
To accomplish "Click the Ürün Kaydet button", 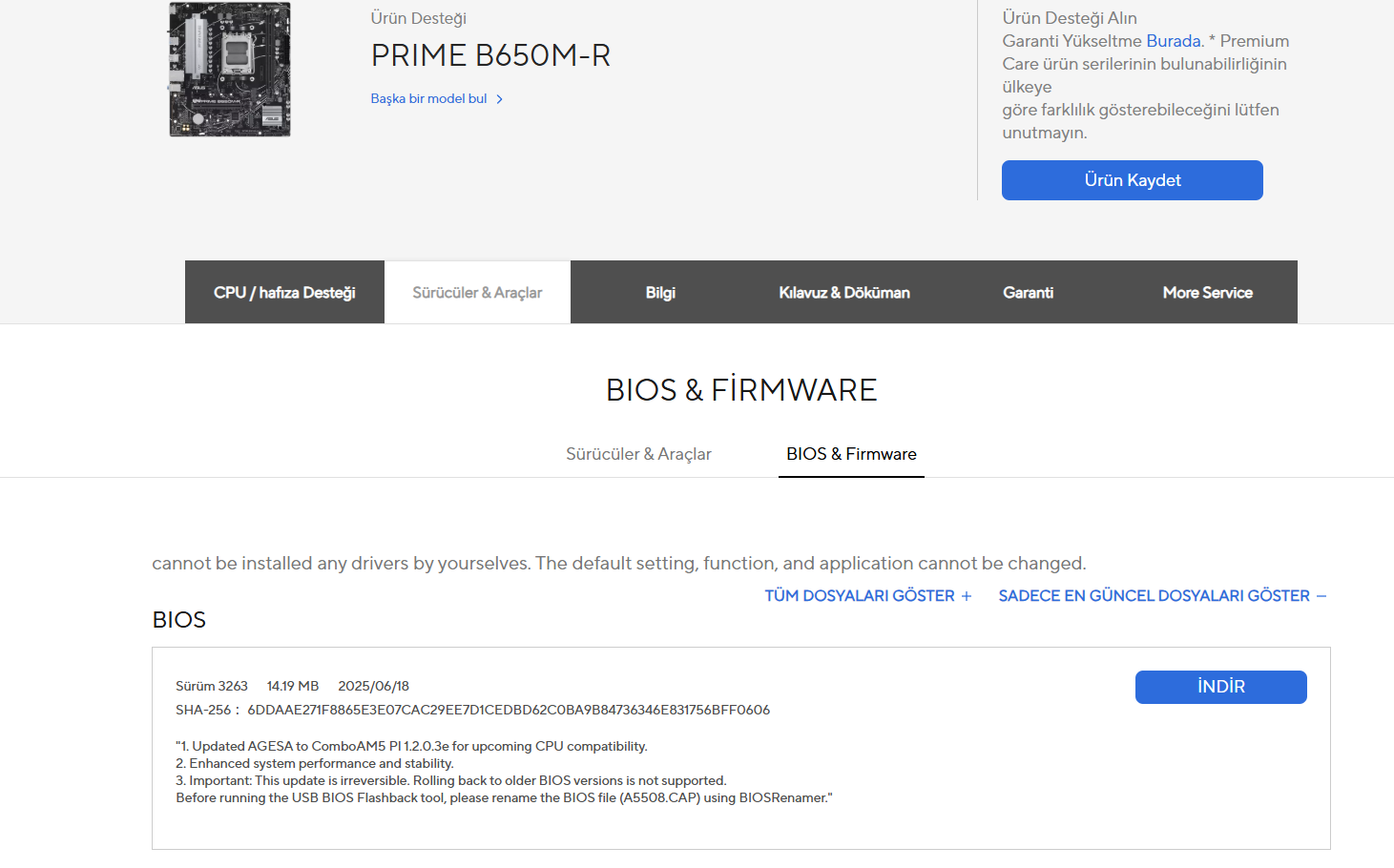I will [x=1132, y=180].
